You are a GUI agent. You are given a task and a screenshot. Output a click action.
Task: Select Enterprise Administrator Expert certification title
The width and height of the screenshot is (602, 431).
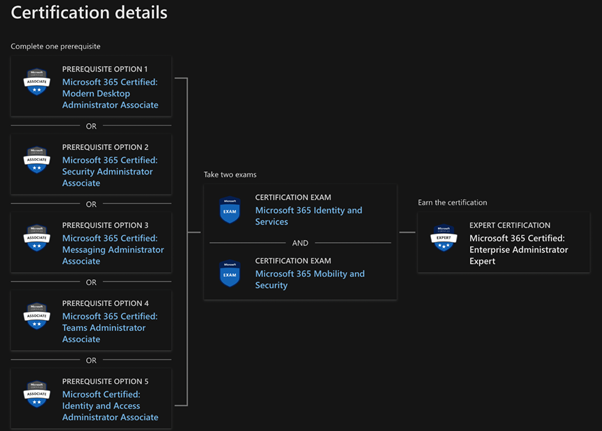pos(519,249)
